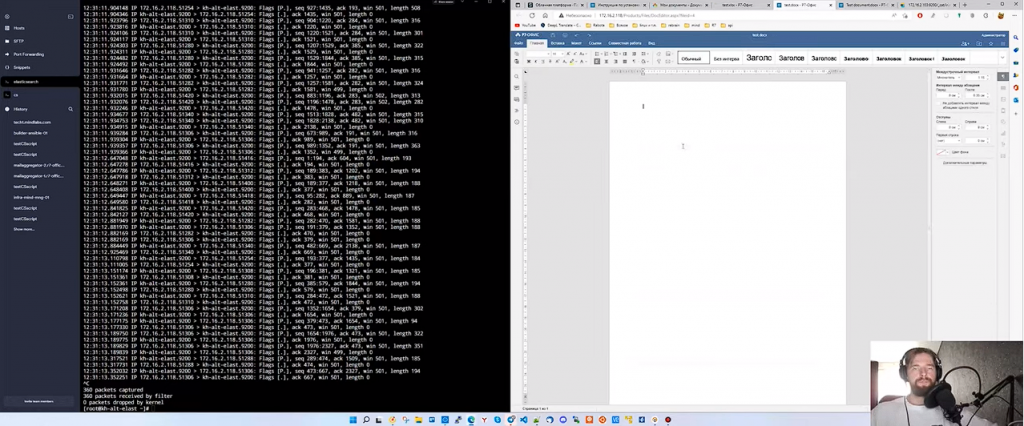Search the History list with magnifier icon

coord(71,109)
